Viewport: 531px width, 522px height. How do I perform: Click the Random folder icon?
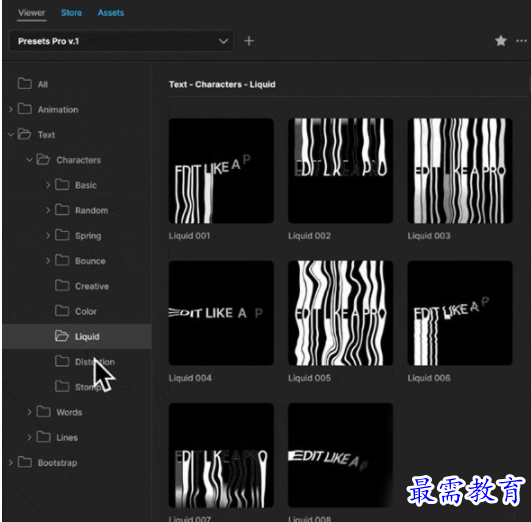62,210
